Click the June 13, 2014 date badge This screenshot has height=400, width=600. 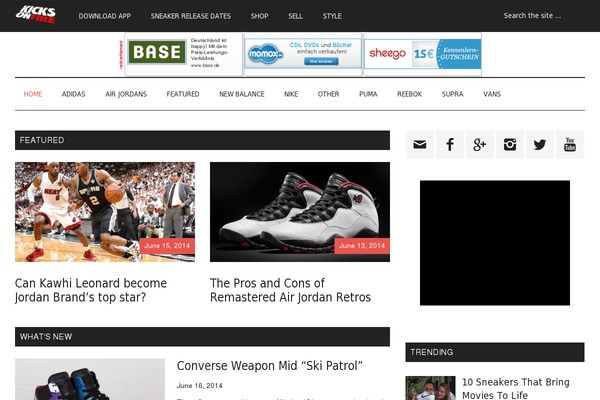point(362,246)
